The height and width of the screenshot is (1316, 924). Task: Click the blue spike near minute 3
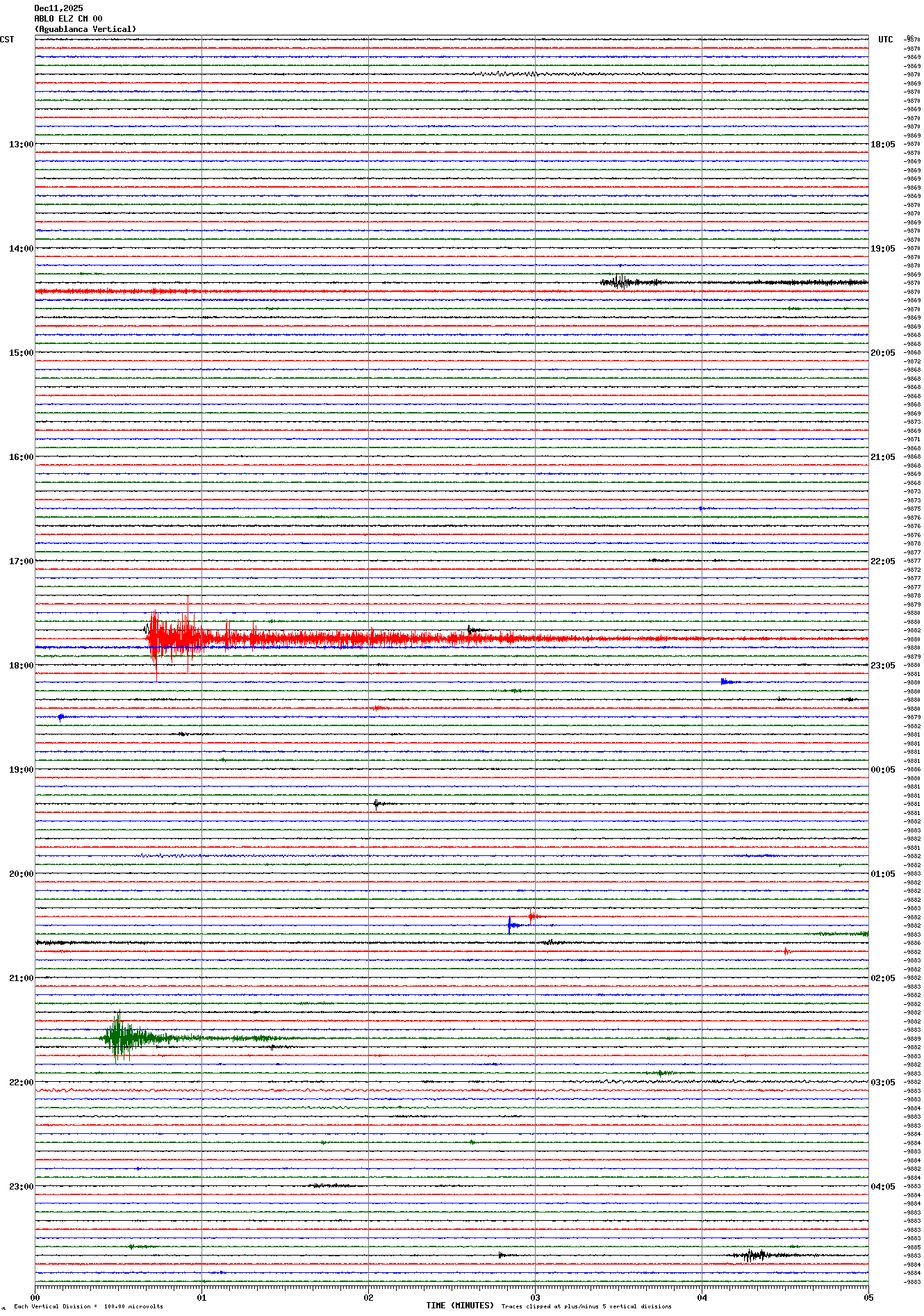511,925
